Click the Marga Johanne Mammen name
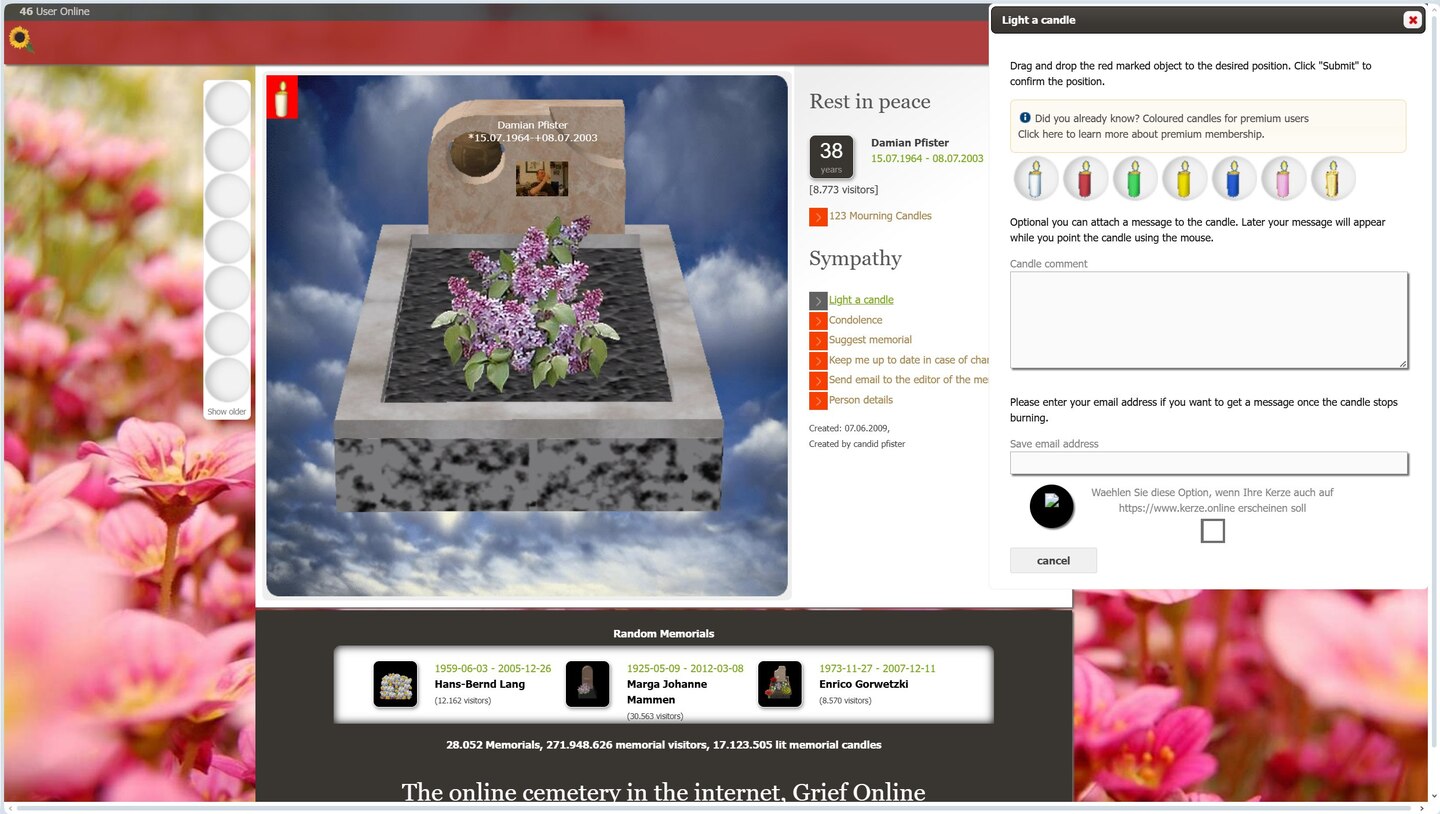1440x814 pixels. pyautogui.click(x=667, y=692)
